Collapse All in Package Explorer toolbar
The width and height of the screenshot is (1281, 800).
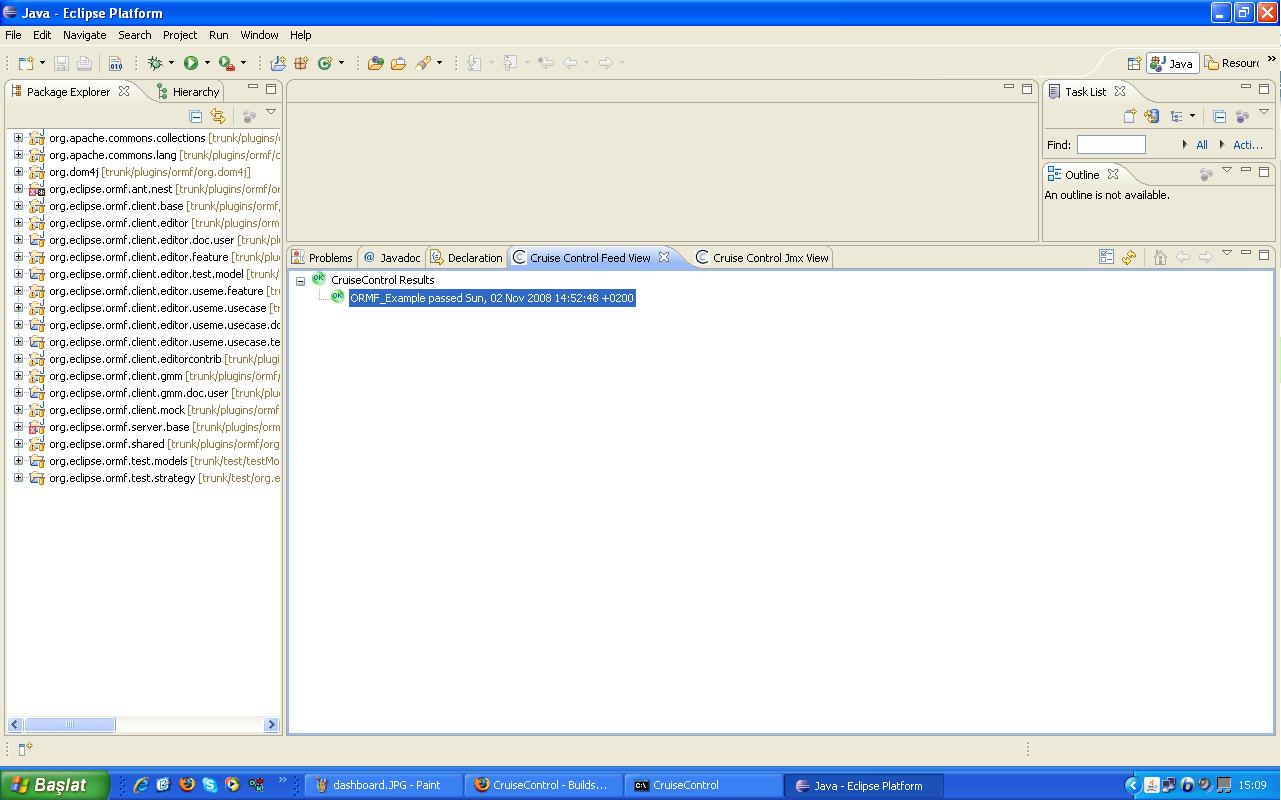click(x=196, y=117)
